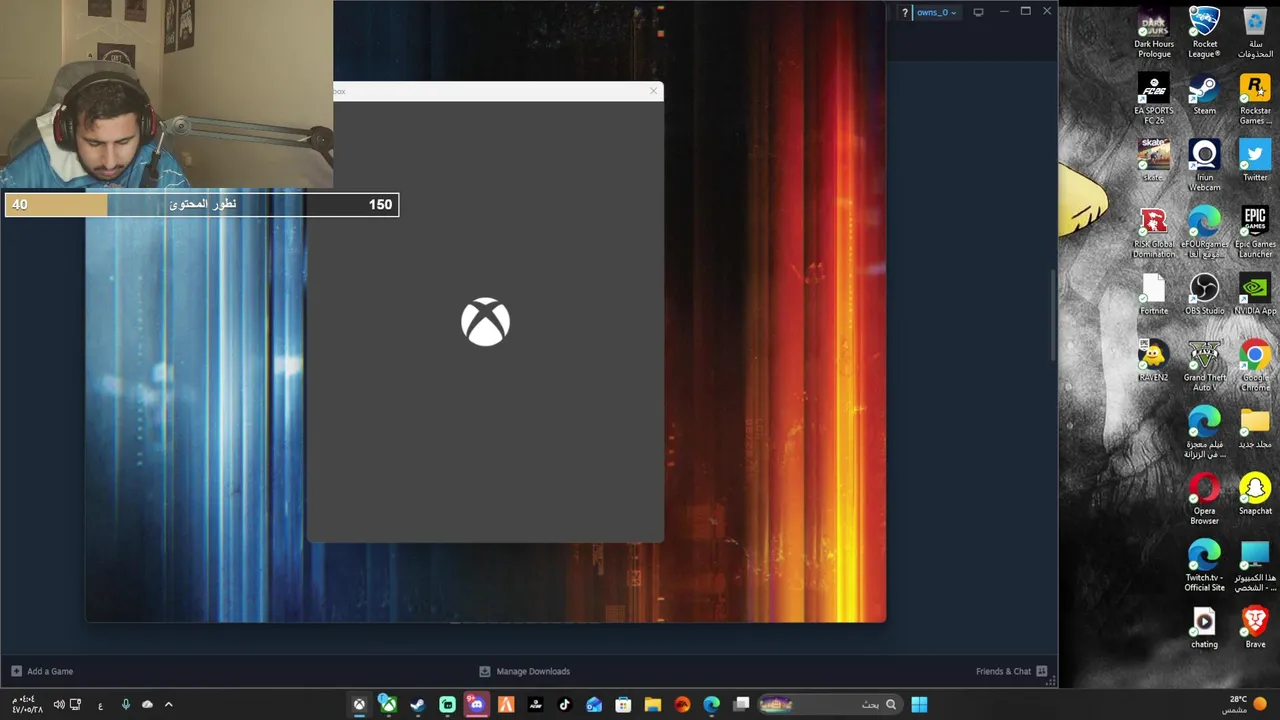
Task: Switch to Steam from the taskbar
Action: click(417, 704)
